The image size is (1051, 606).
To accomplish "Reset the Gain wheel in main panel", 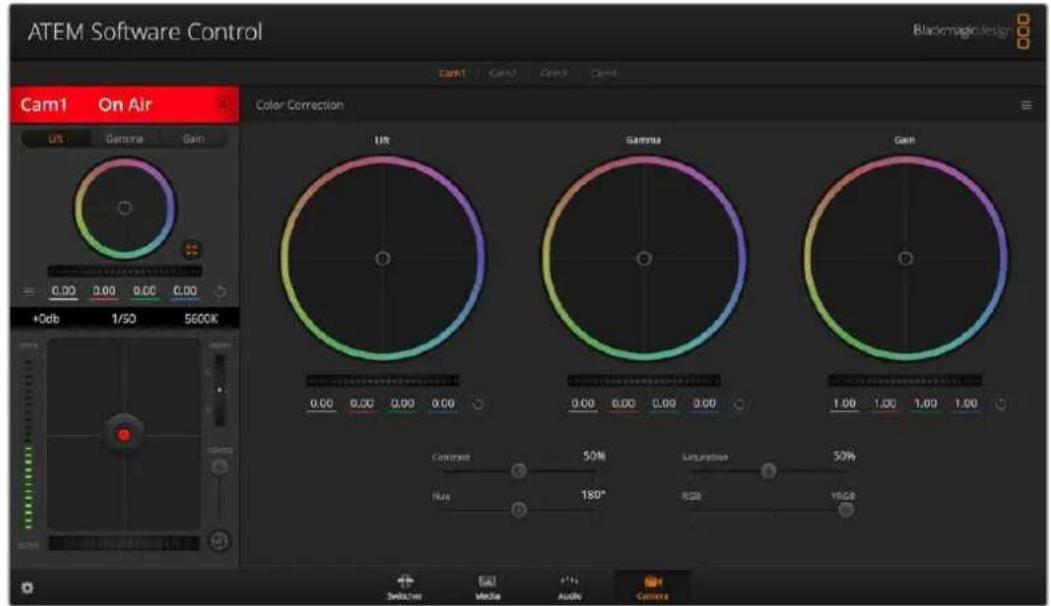I will pyautogui.click(x=1000, y=404).
